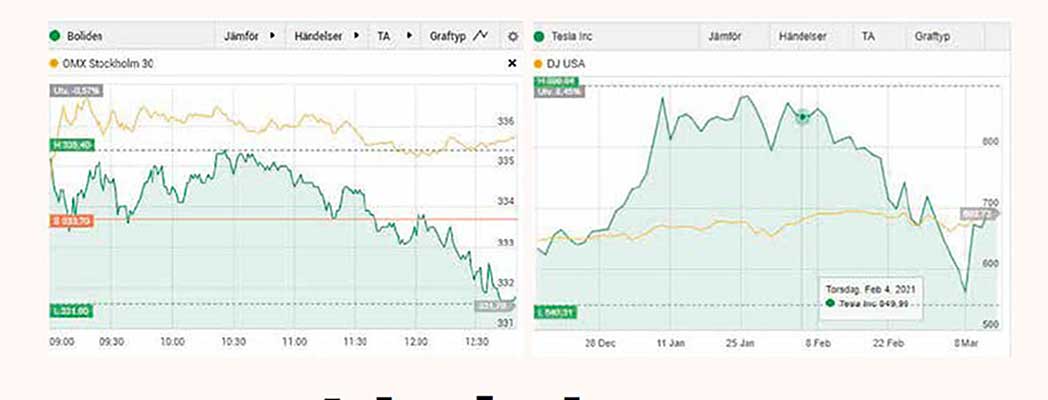Screen dimensions: 1048x400
Task: Open TA menu in Tesla chart
Action: (x=868, y=36)
